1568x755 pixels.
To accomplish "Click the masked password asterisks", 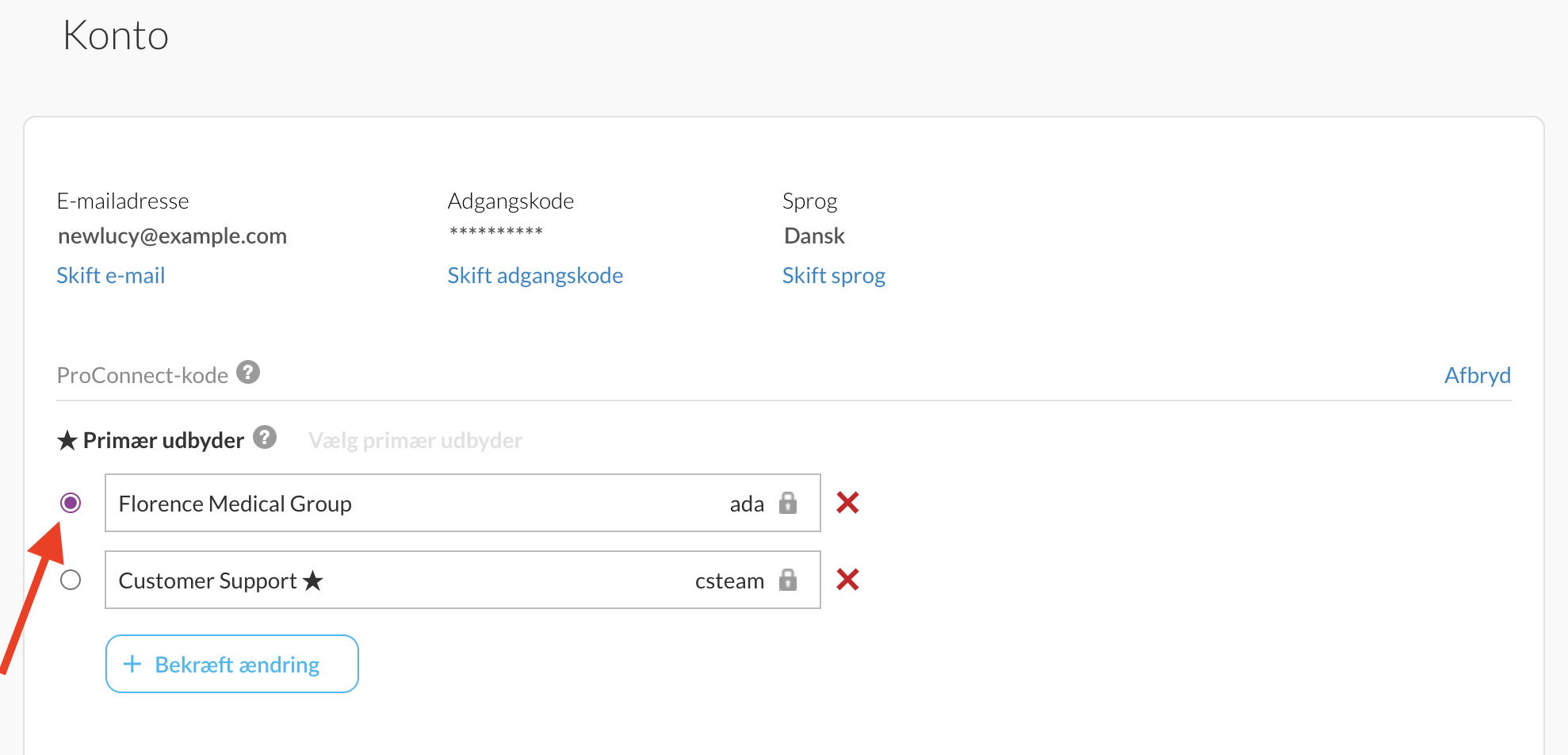I will coord(496,232).
